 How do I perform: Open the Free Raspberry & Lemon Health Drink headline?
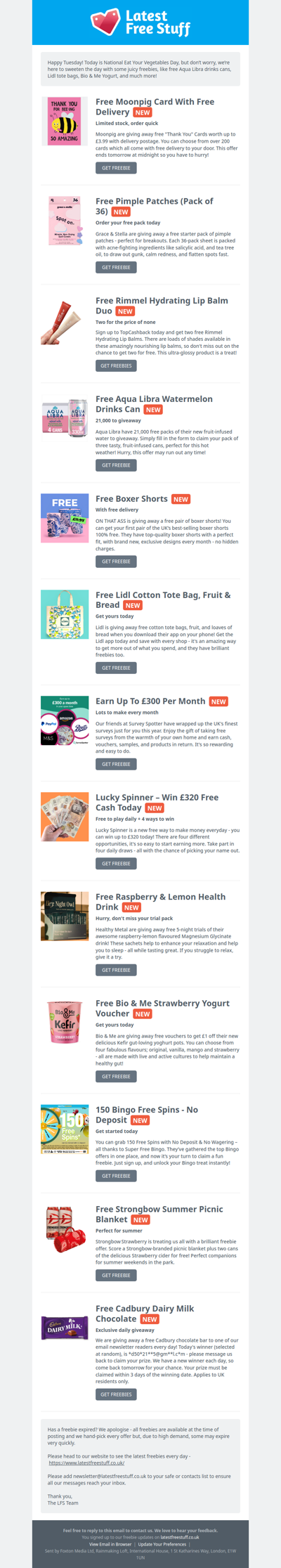(x=160, y=902)
